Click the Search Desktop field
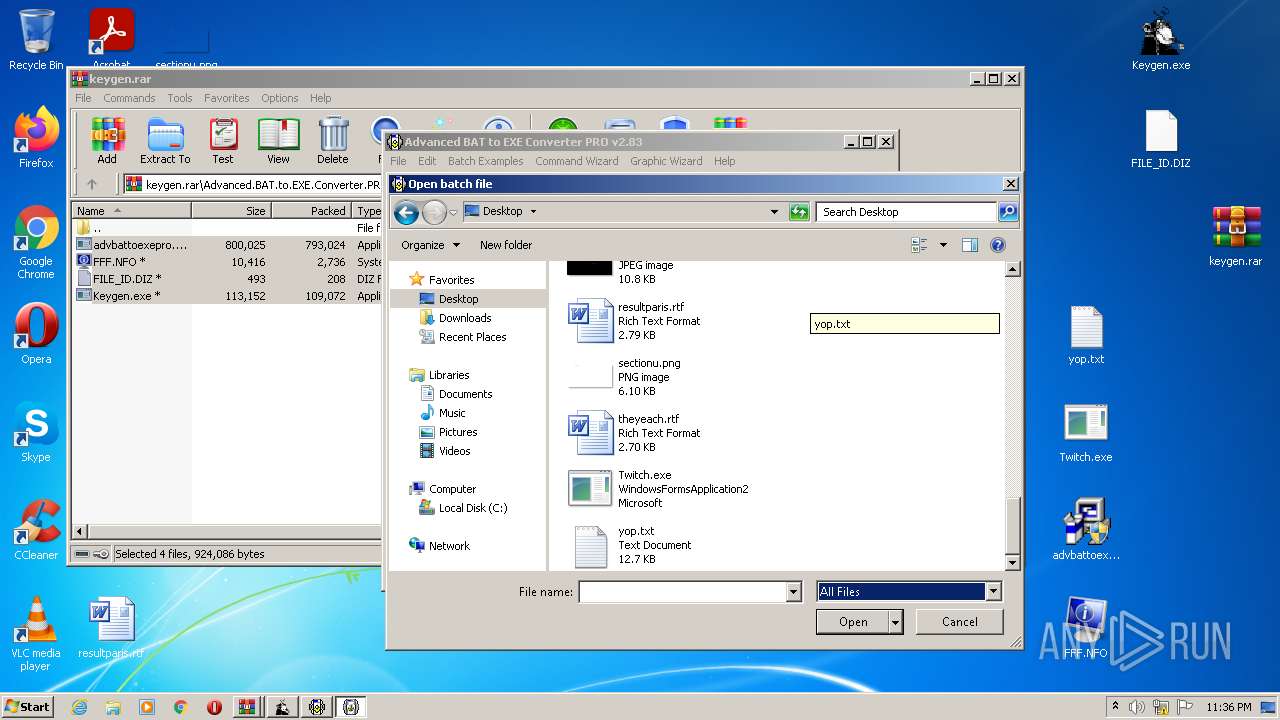 [906, 212]
